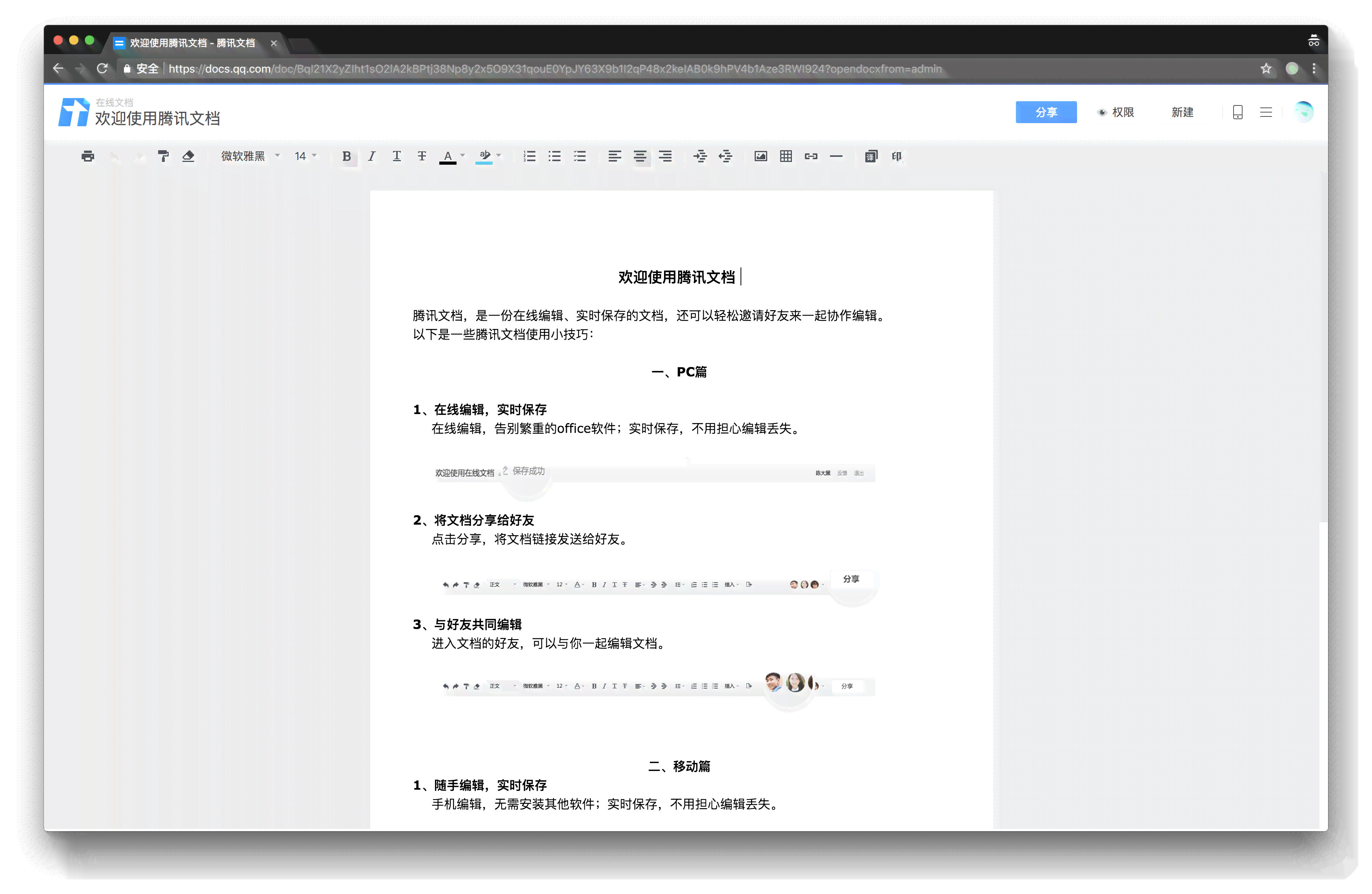Toggle underline formatting
The width and height of the screenshot is (1372, 894).
click(397, 156)
